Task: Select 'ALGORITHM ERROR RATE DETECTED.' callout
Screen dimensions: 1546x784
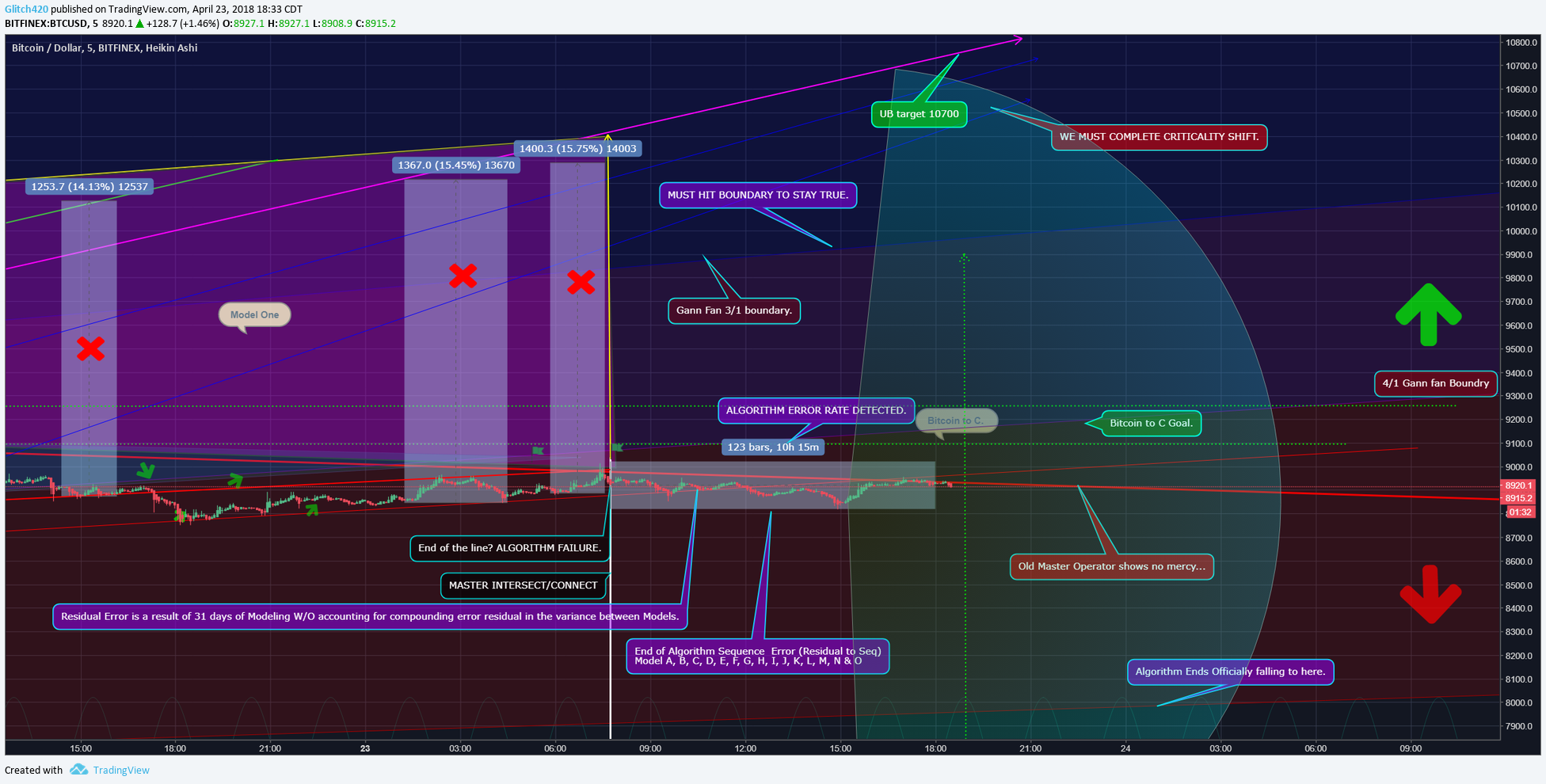Action: tap(816, 410)
